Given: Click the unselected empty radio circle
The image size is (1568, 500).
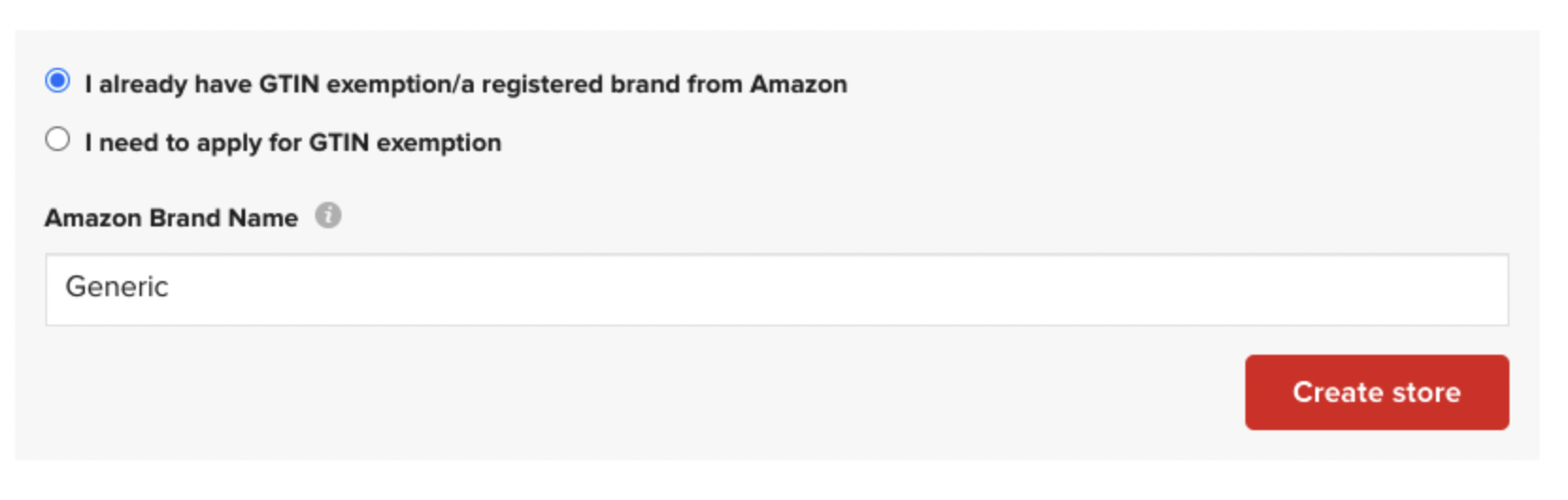Looking at the screenshot, I should 58,140.
